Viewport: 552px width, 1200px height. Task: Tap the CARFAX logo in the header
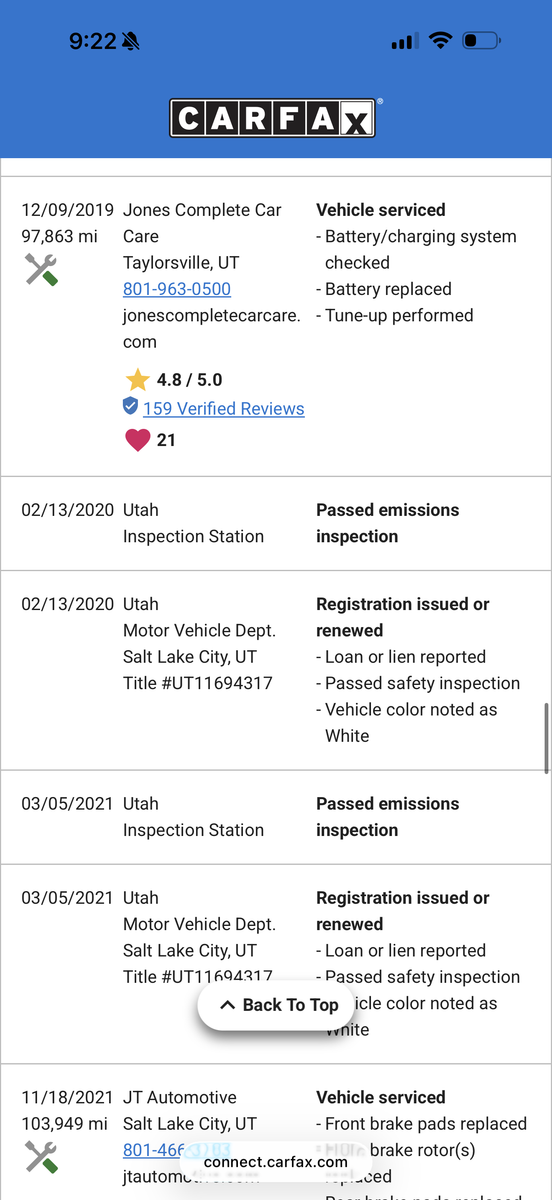click(x=272, y=118)
